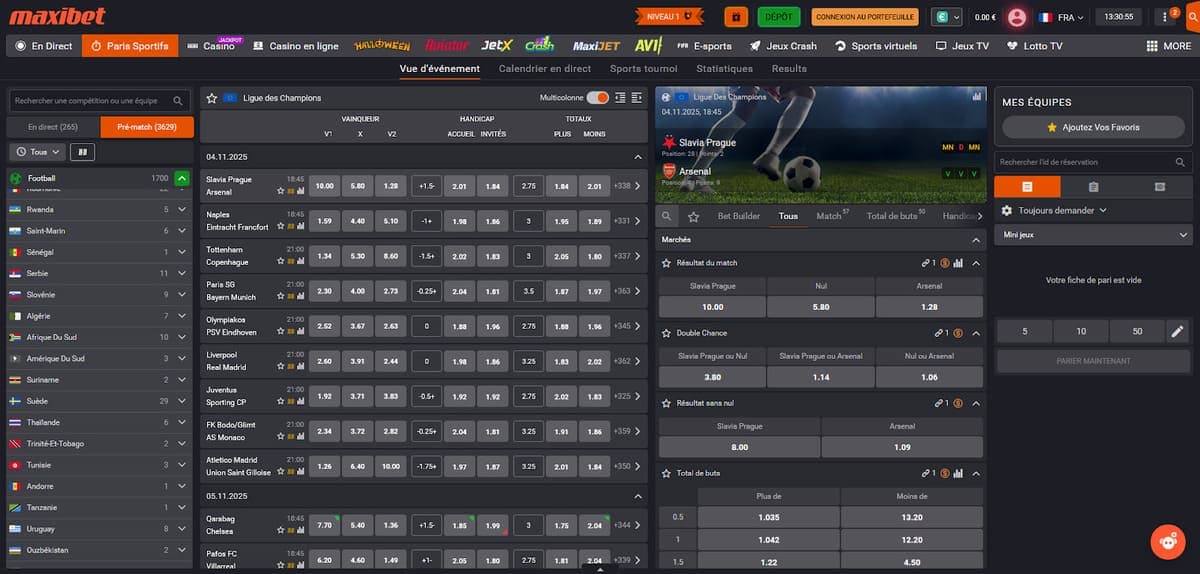Select the Pré-match (3629) tab

pos(147,127)
